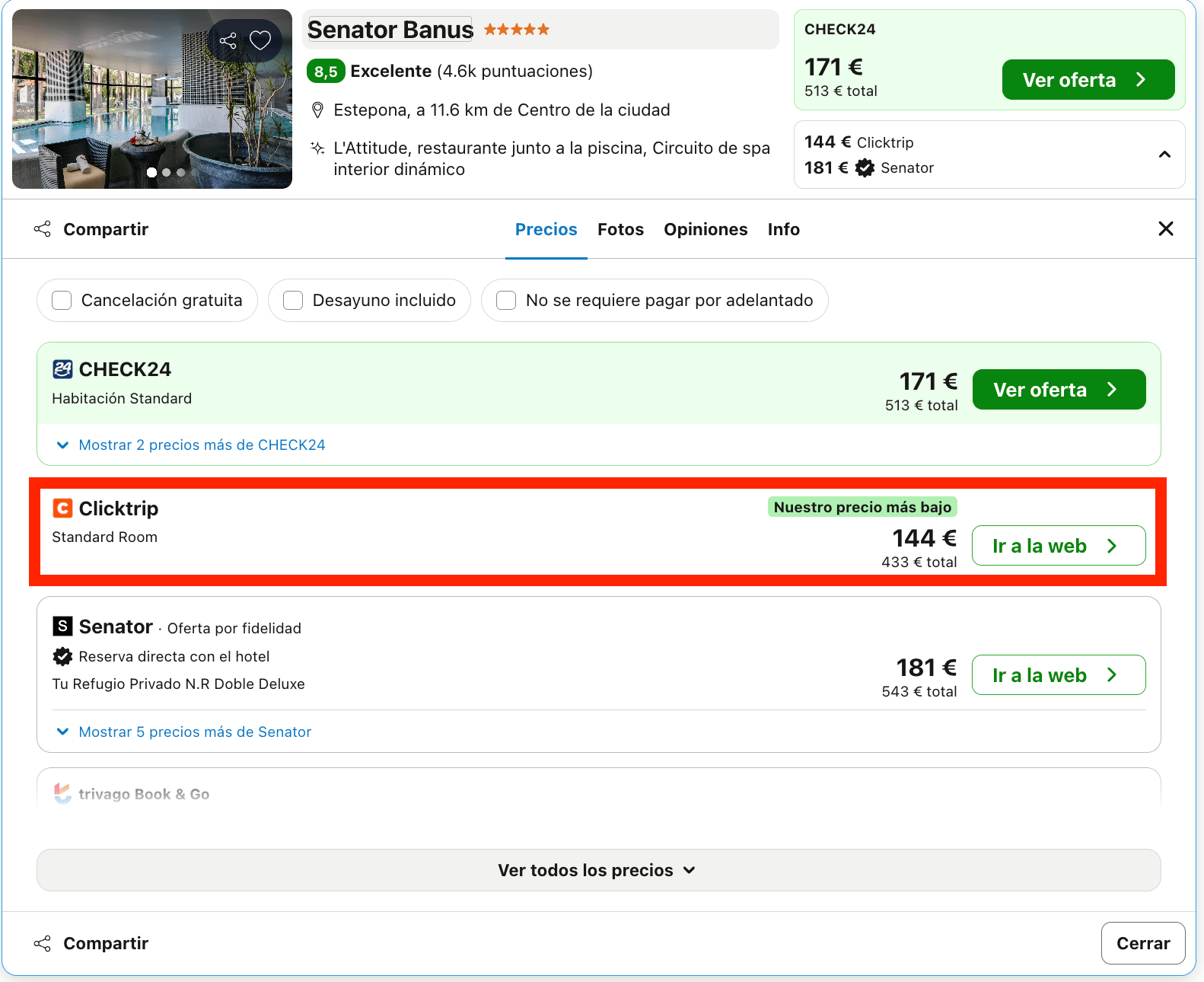This screenshot has height=982, width=1204.
Task: Click Compartir above the price filters
Action: click(x=91, y=229)
